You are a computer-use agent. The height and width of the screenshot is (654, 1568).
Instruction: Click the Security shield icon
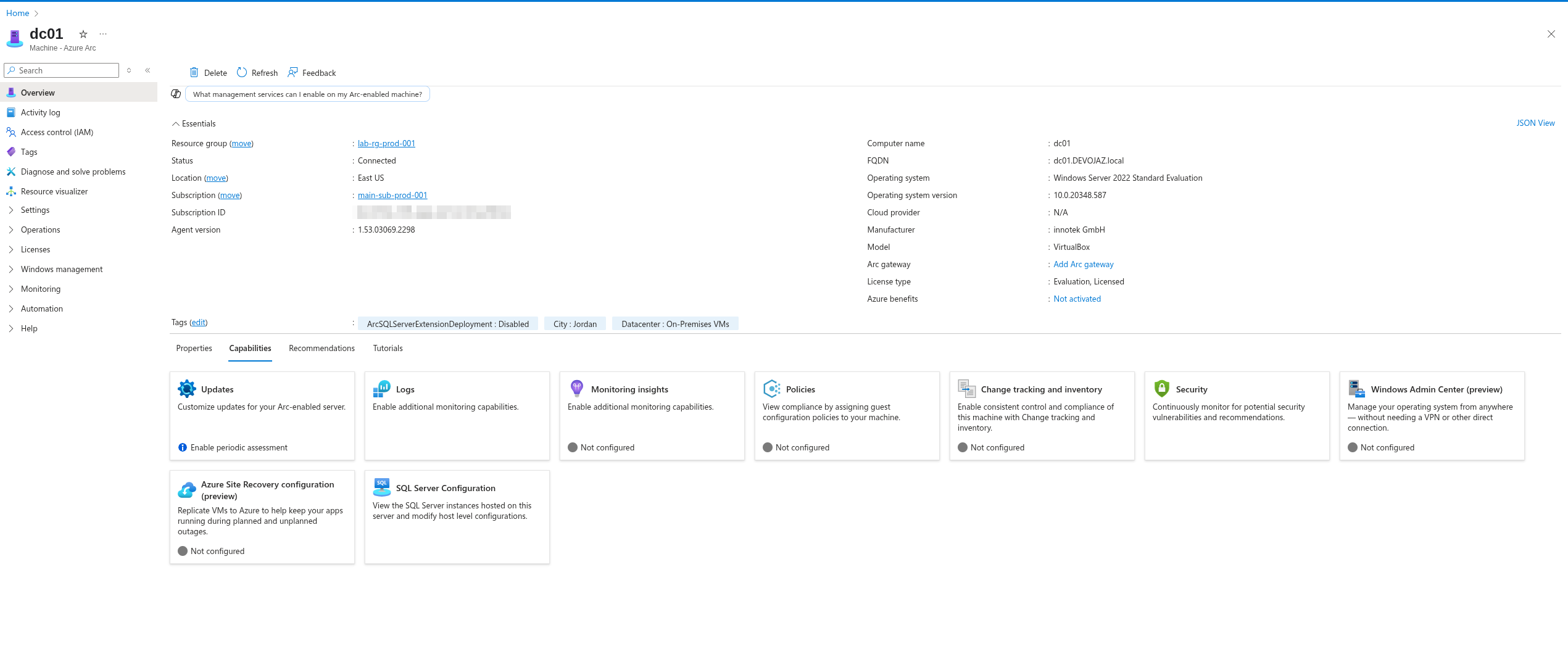tap(1162, 389)
